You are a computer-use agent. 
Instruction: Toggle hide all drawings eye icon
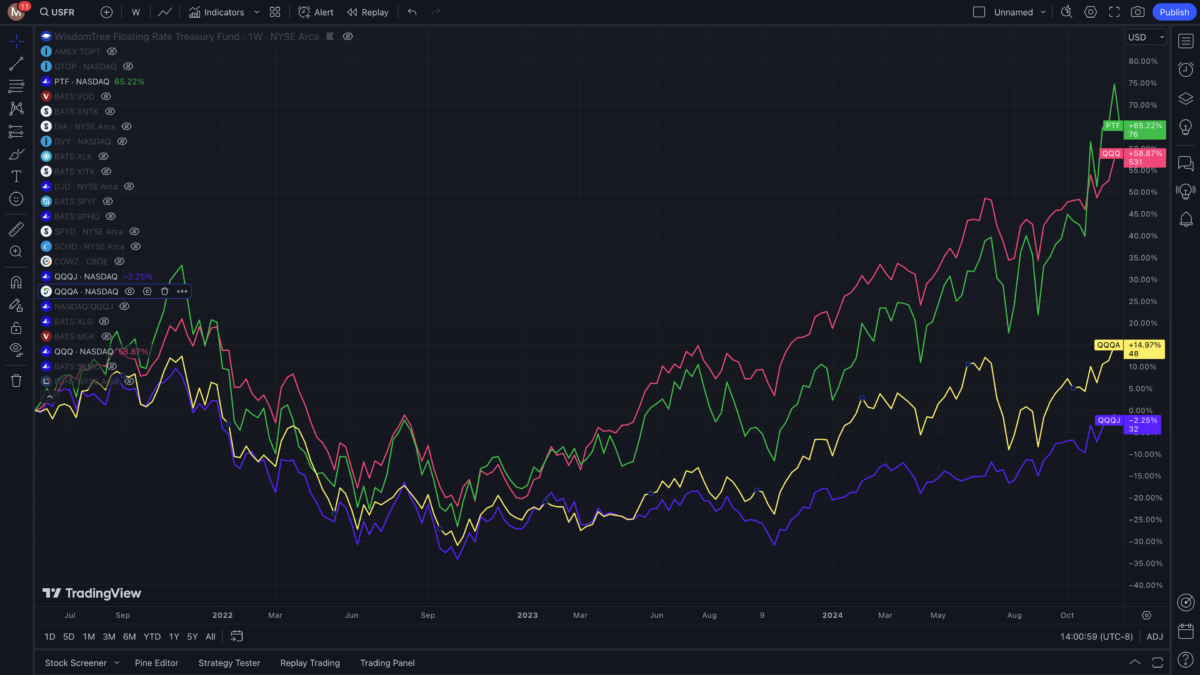(x=16, y=350)
